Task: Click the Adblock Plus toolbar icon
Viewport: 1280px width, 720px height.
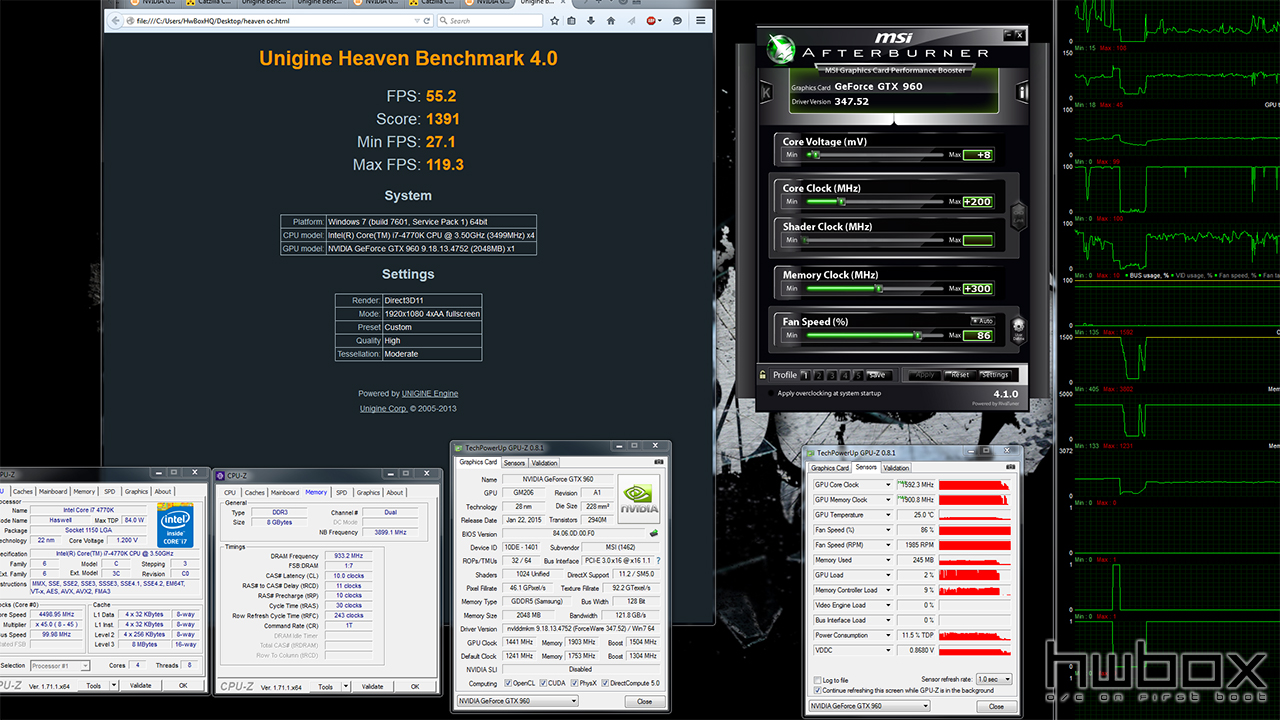Action: (653, 20)
